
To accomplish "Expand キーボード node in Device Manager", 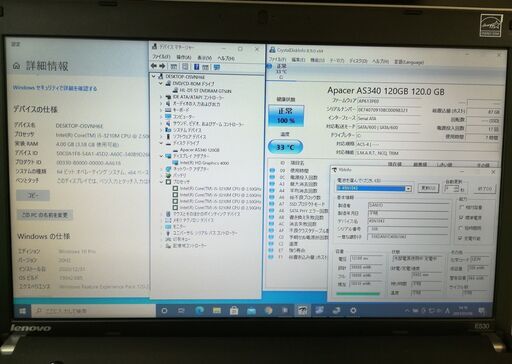I will pyautogui.click(x=161, y=110).
